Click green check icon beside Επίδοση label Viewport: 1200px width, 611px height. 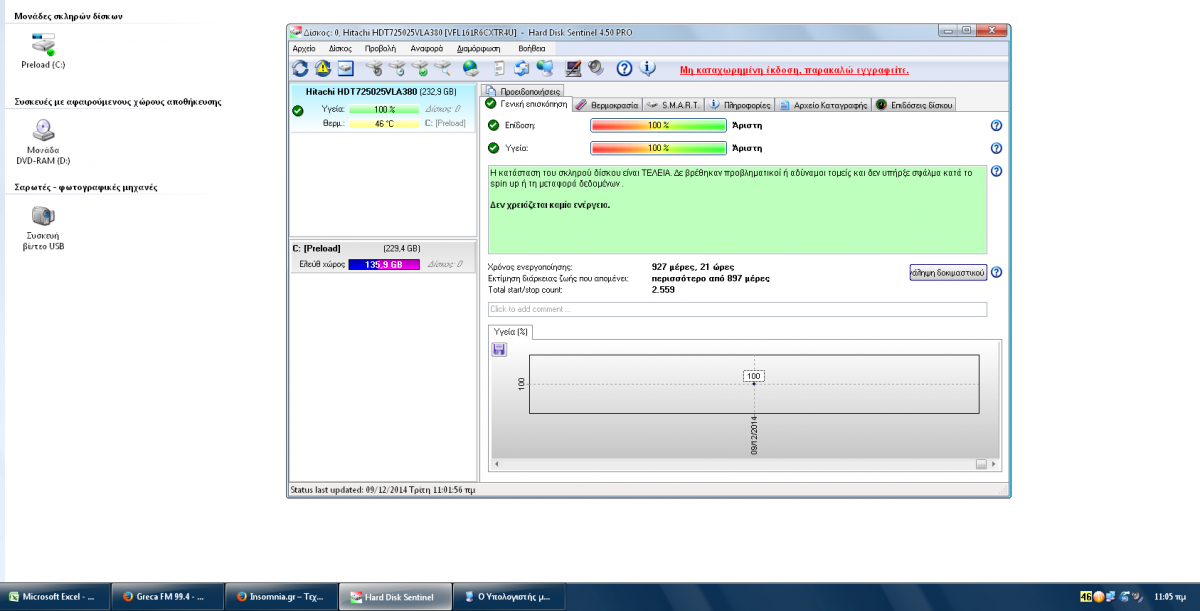click(x=493, y=125)
